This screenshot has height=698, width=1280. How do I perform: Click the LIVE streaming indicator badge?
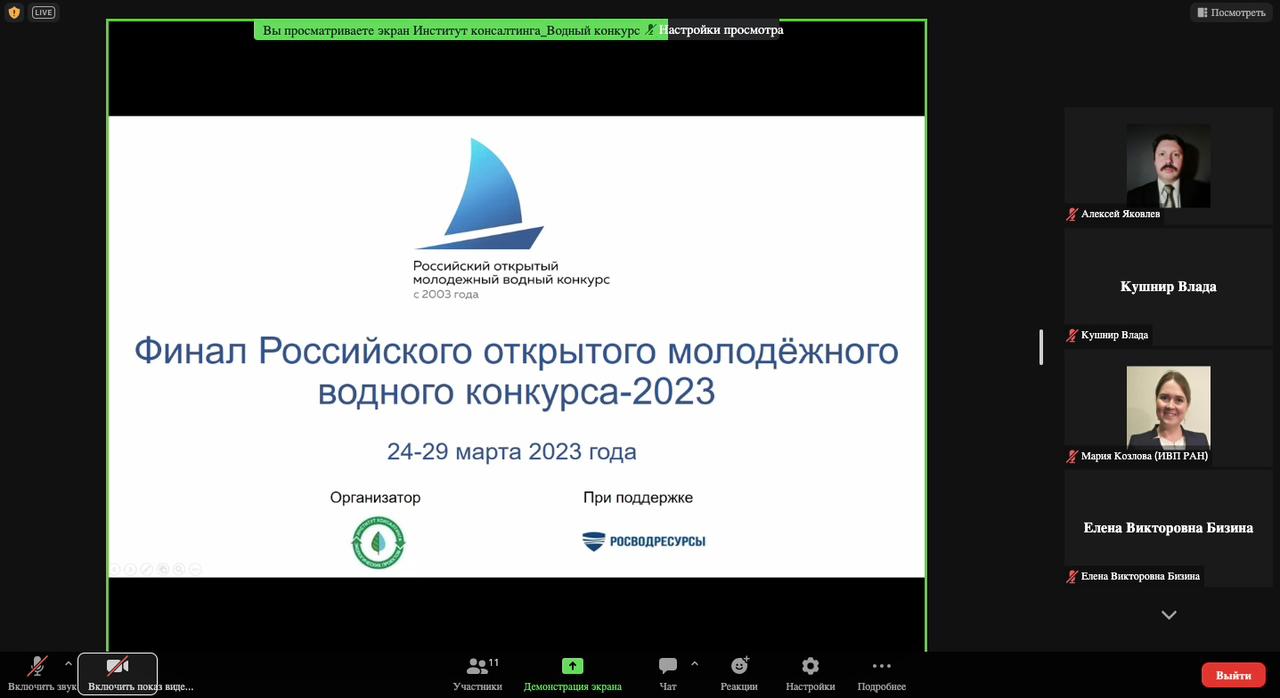click(x=43, y=12)
